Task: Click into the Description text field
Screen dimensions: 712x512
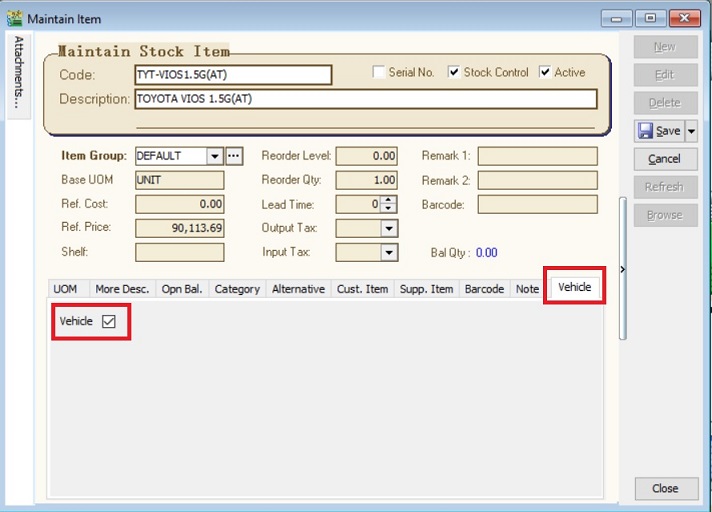Action: (365, 99)
